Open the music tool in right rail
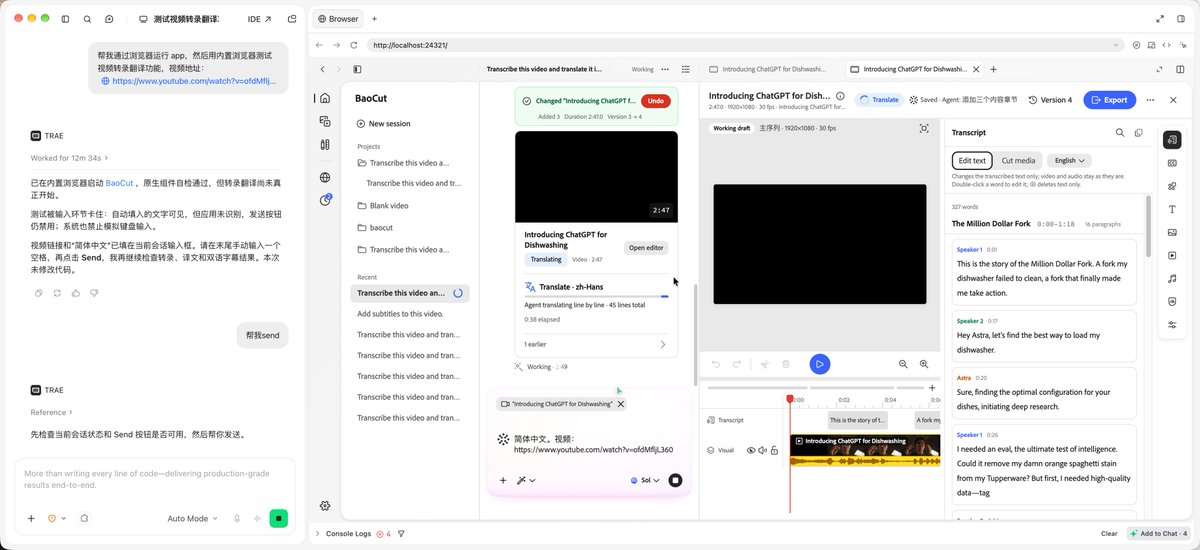Screen dimensions: 1200x550 pos(1172,278)
